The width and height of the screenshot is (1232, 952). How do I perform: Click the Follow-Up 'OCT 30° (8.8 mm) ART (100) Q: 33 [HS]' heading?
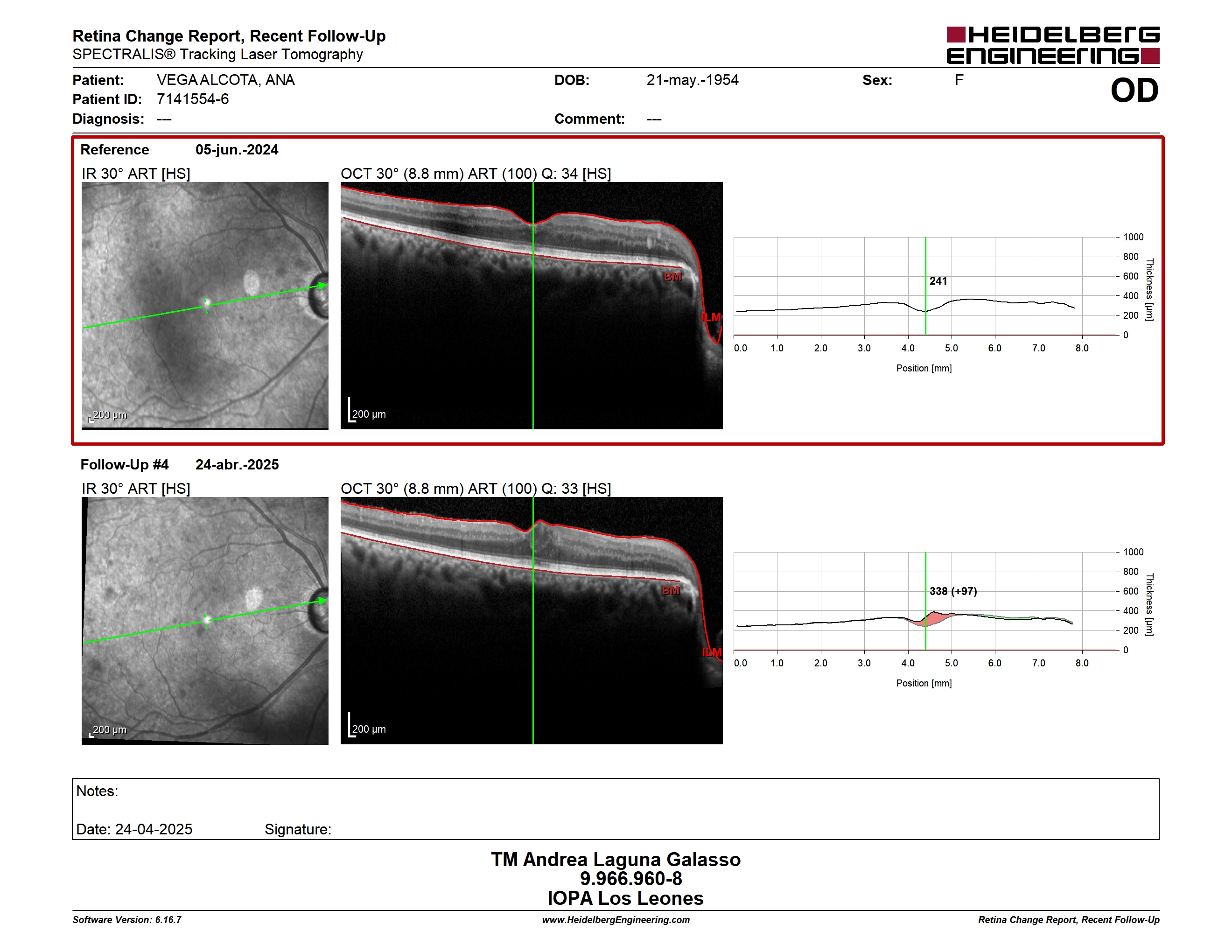click(x=476, y=489)
